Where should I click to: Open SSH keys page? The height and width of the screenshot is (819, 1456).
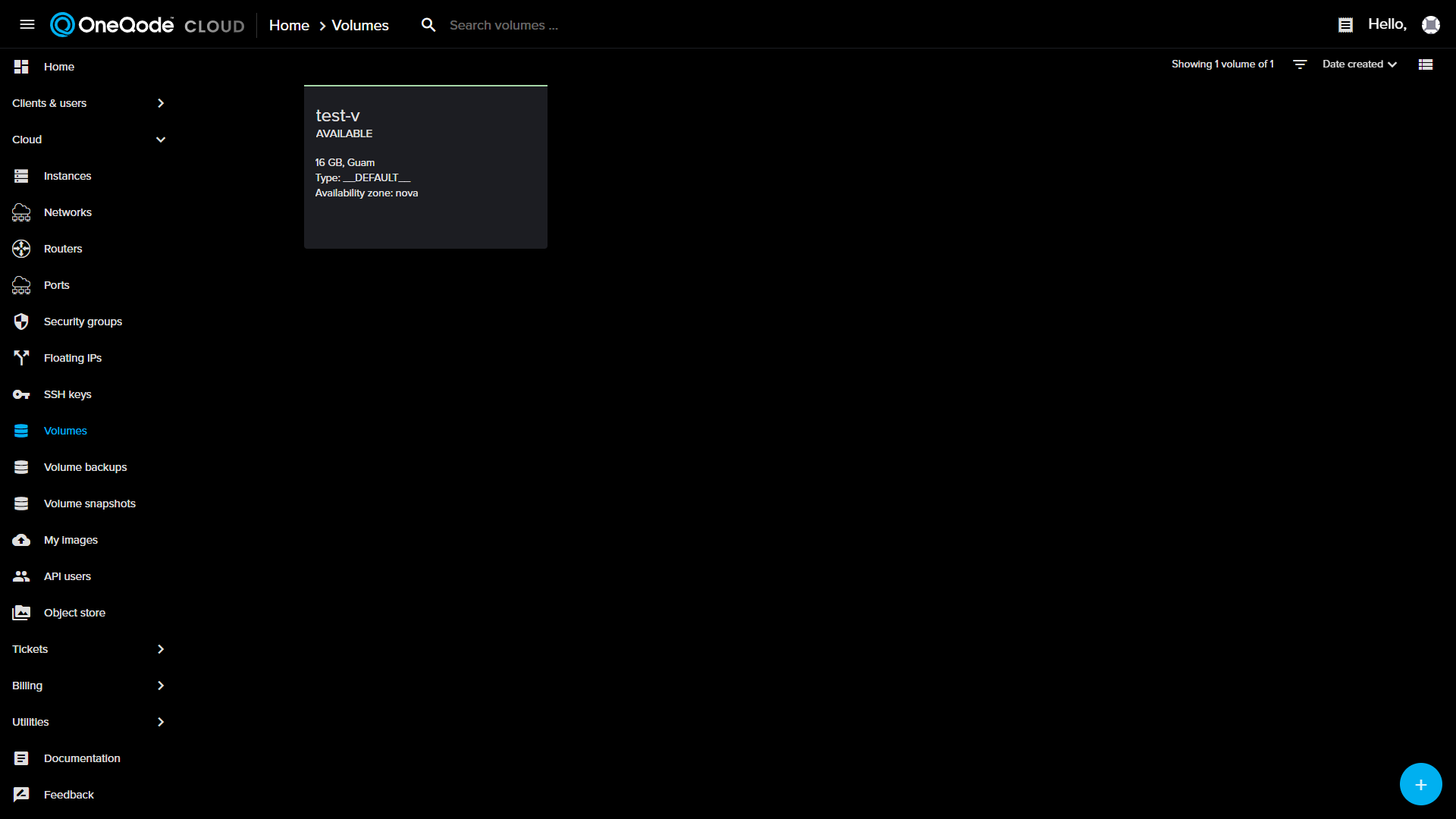coord(67,394)
